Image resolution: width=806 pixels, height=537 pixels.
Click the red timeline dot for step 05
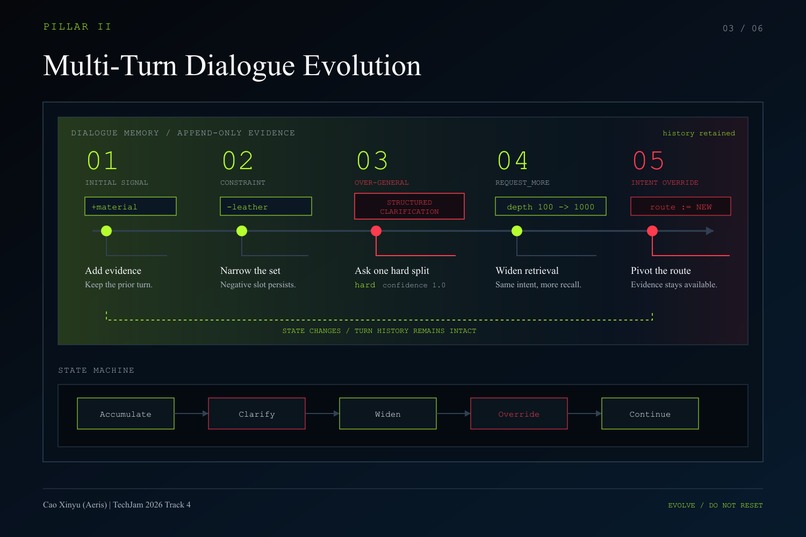point(652,231)
